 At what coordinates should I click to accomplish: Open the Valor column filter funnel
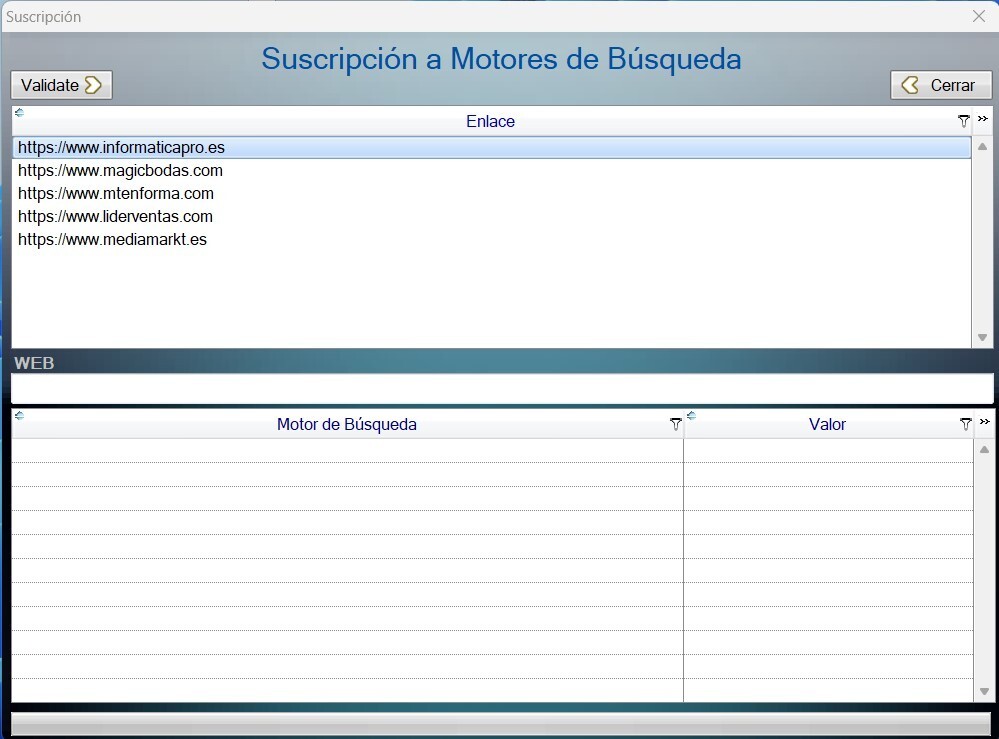coord(965,424)
